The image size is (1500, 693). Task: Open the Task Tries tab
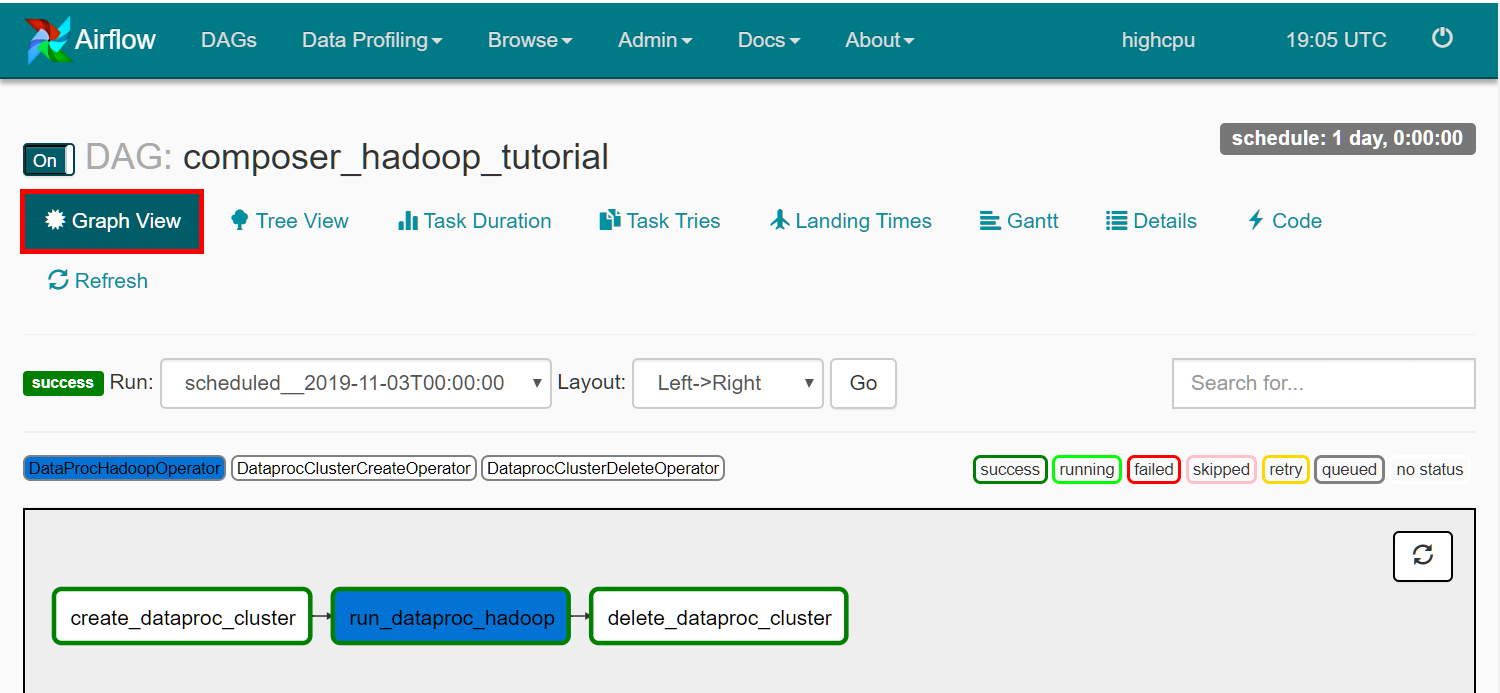pos(660,221)
